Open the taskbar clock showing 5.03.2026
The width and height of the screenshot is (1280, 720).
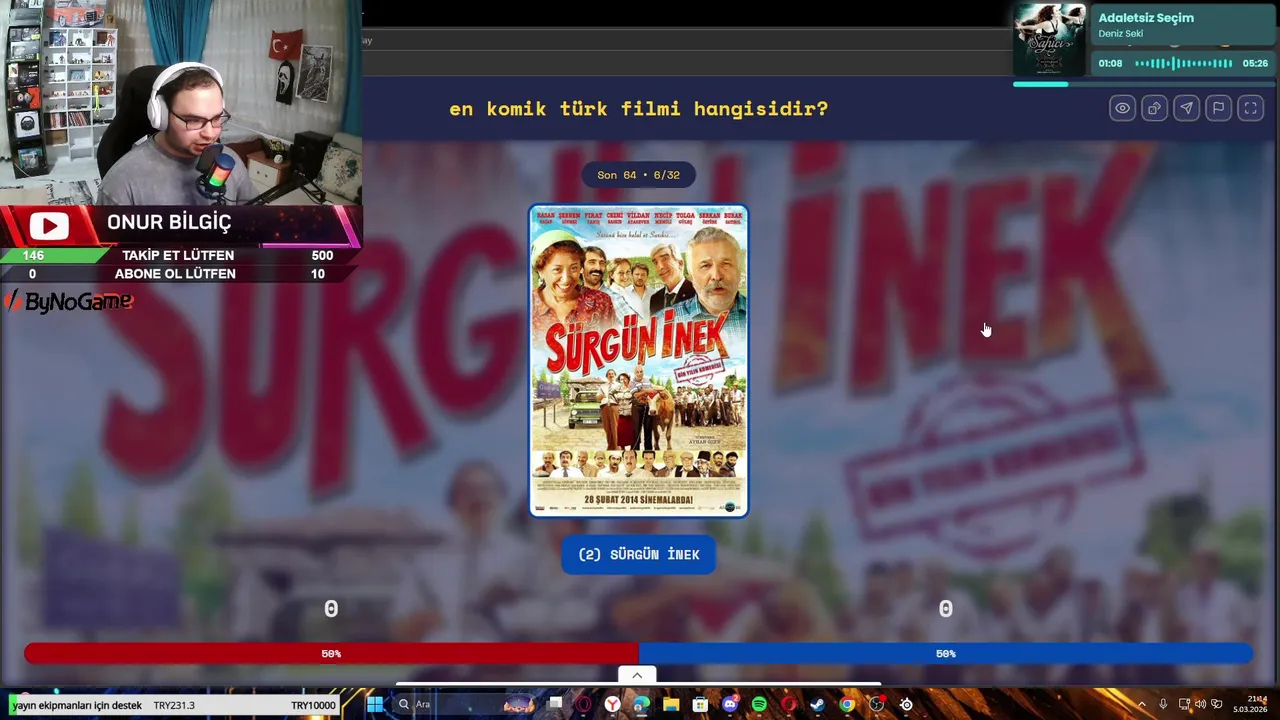1251,704
